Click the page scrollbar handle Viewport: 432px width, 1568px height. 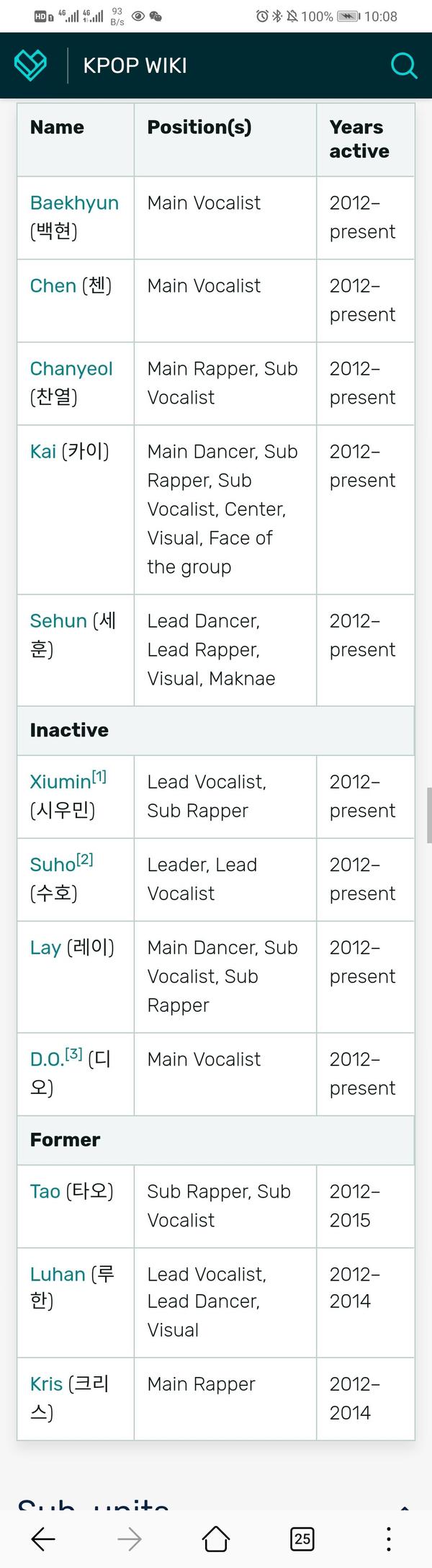click(x=429, y=815)
